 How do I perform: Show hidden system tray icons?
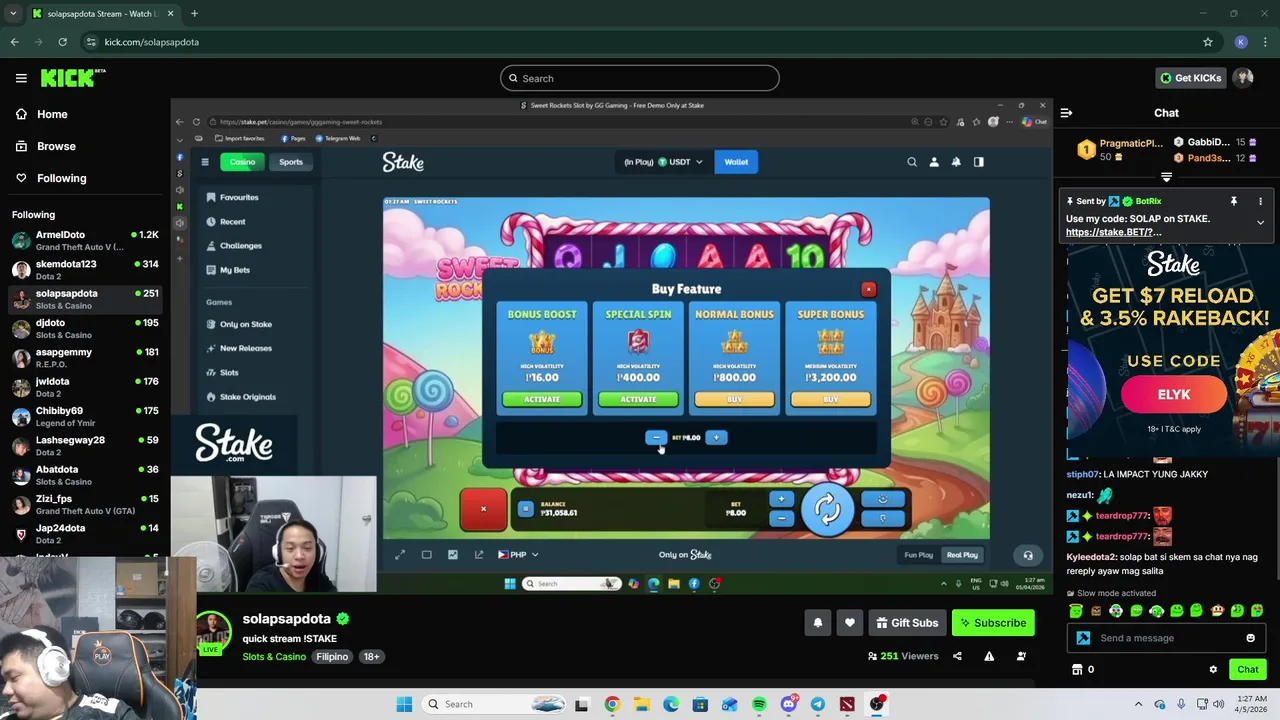(x=1138, y=704)
